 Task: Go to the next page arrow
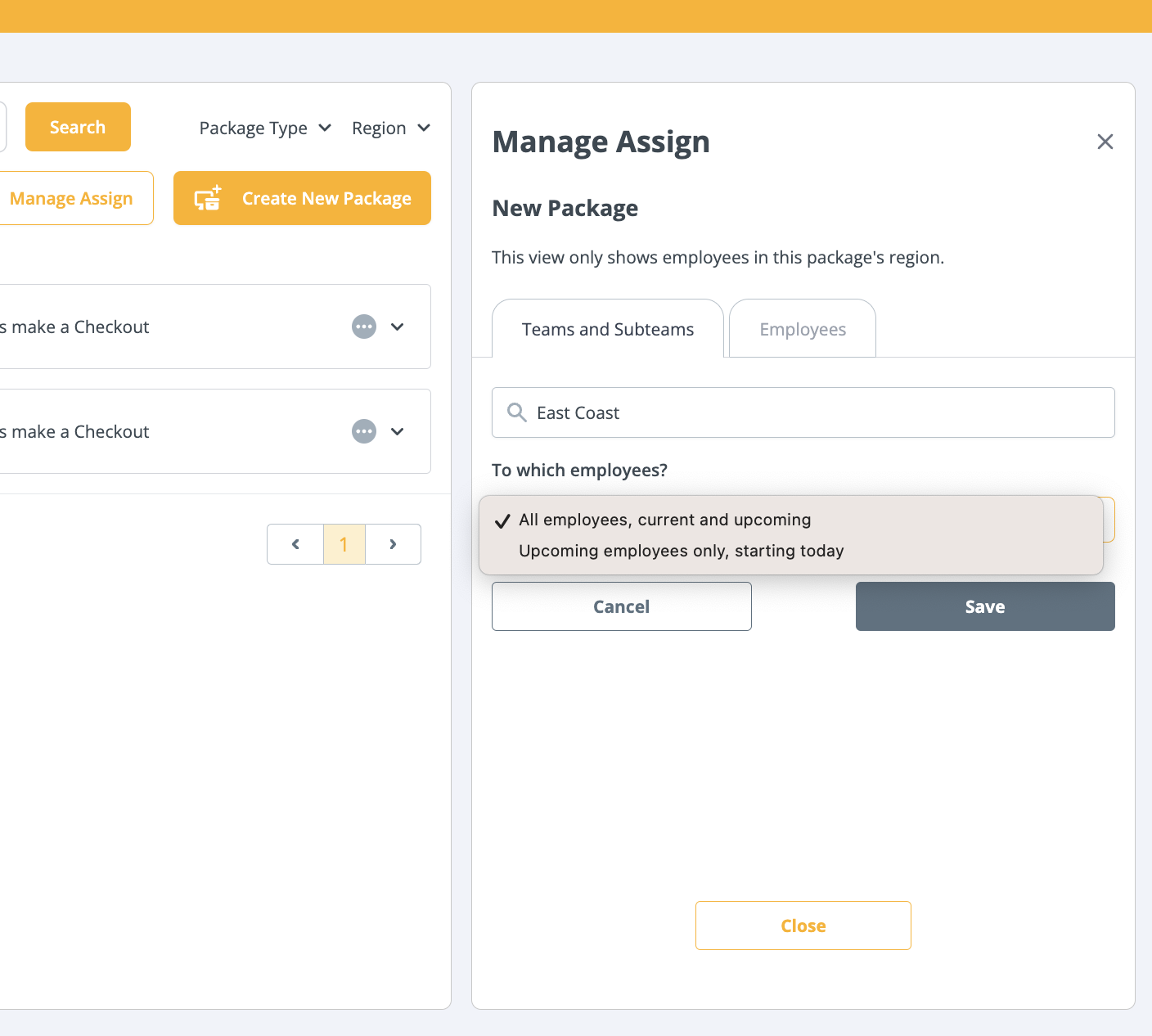click(393, 544)
